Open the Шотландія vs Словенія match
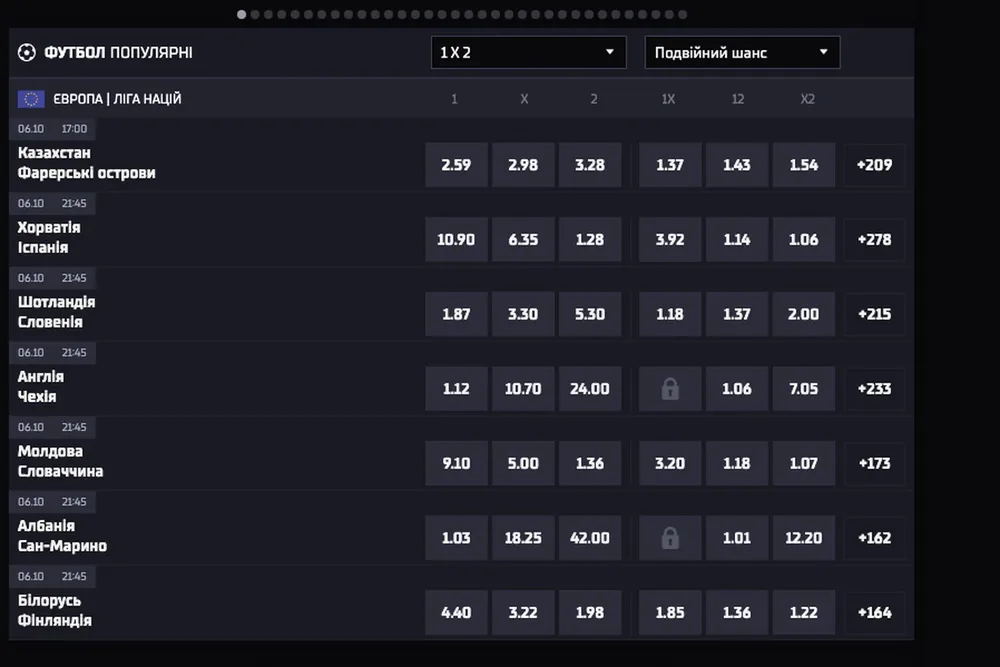 [56, 312]
